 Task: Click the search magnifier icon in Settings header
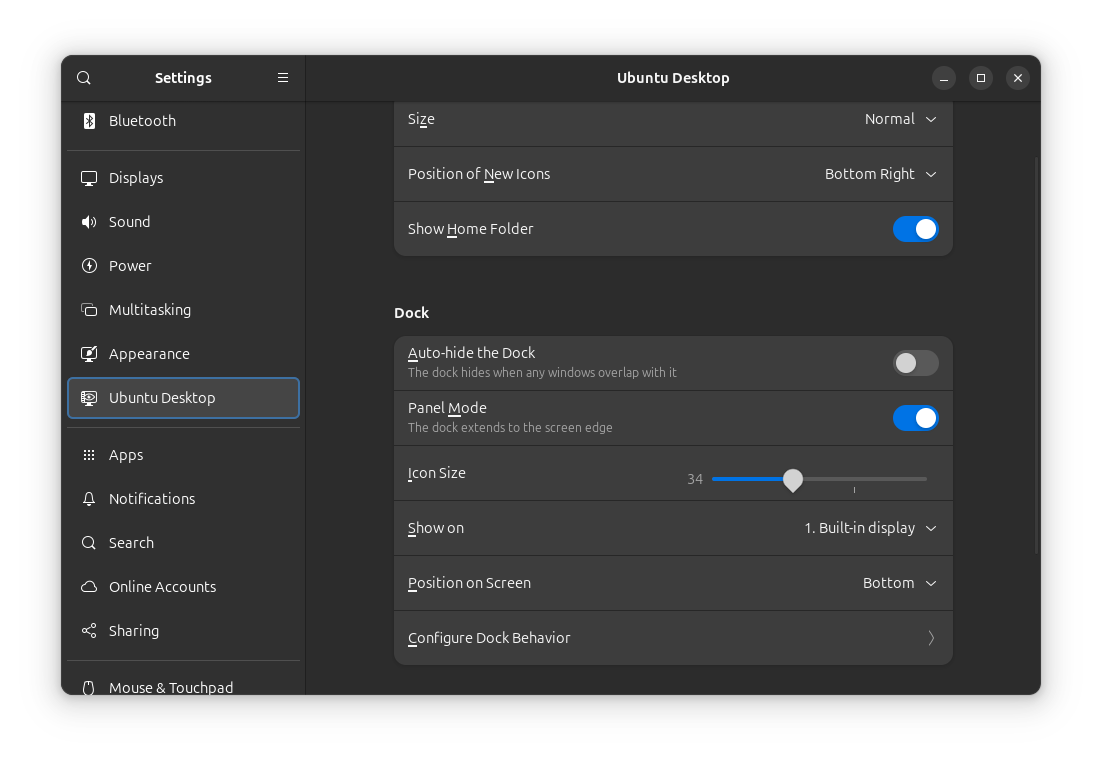tap(84, 78)
